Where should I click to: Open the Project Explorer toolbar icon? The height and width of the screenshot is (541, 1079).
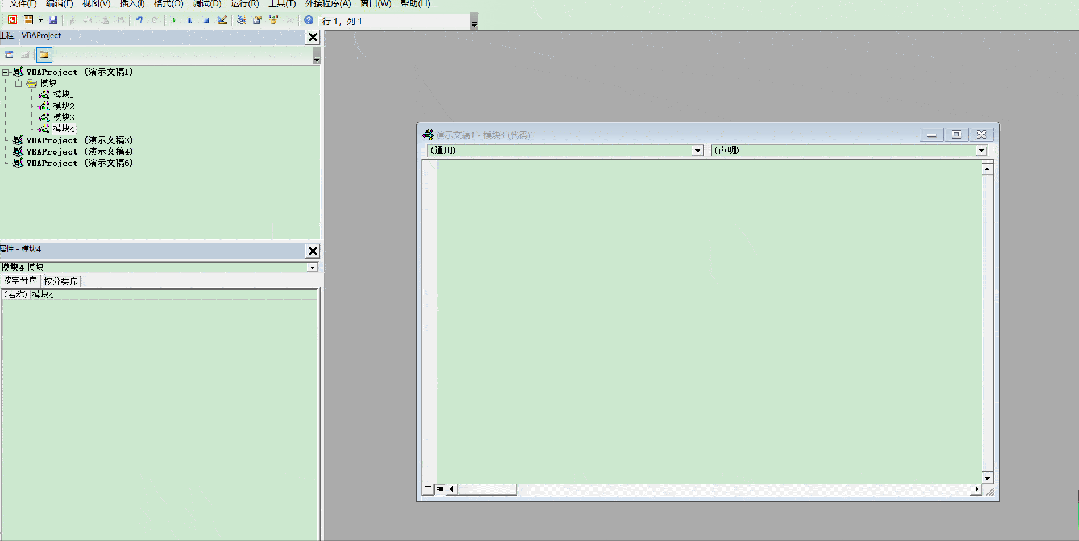[x=242, y=20]
